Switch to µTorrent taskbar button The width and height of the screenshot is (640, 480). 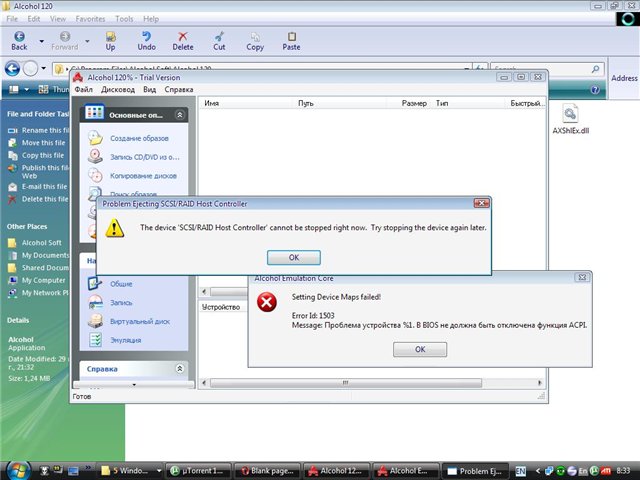pyautogui.click(x=192, y=470)
